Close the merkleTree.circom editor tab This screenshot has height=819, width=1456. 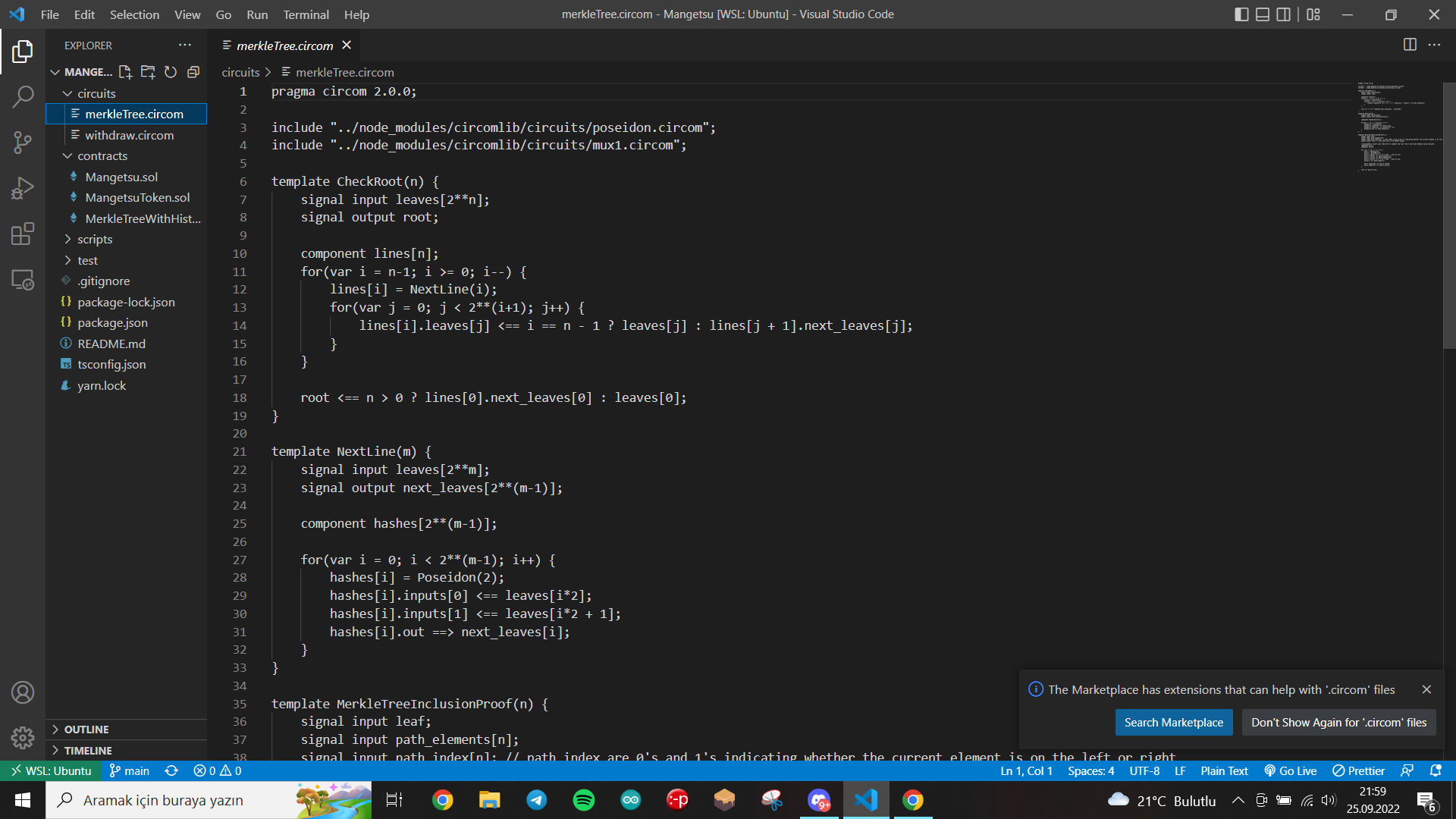pos(347,45)
